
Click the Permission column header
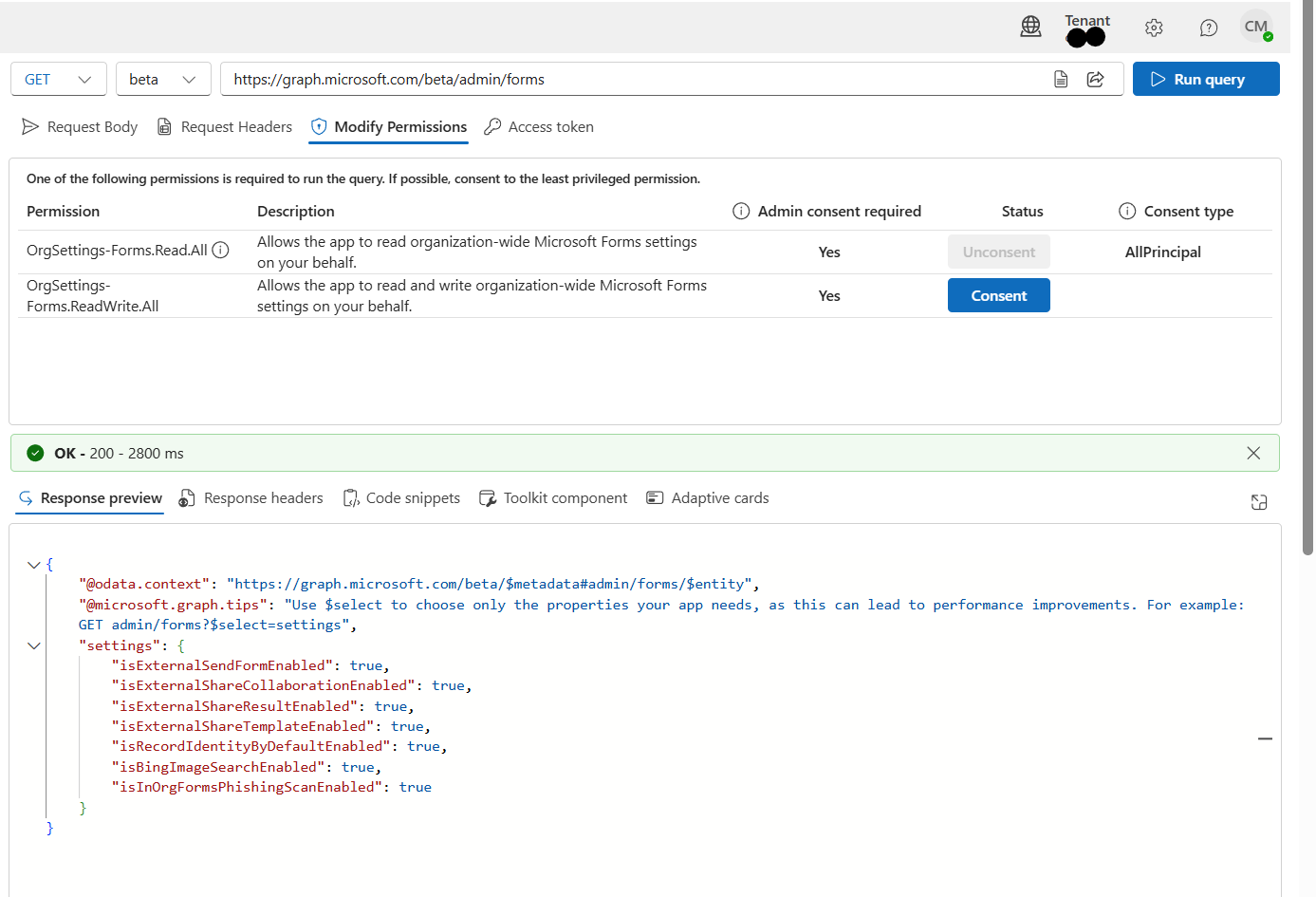point(63,211)
